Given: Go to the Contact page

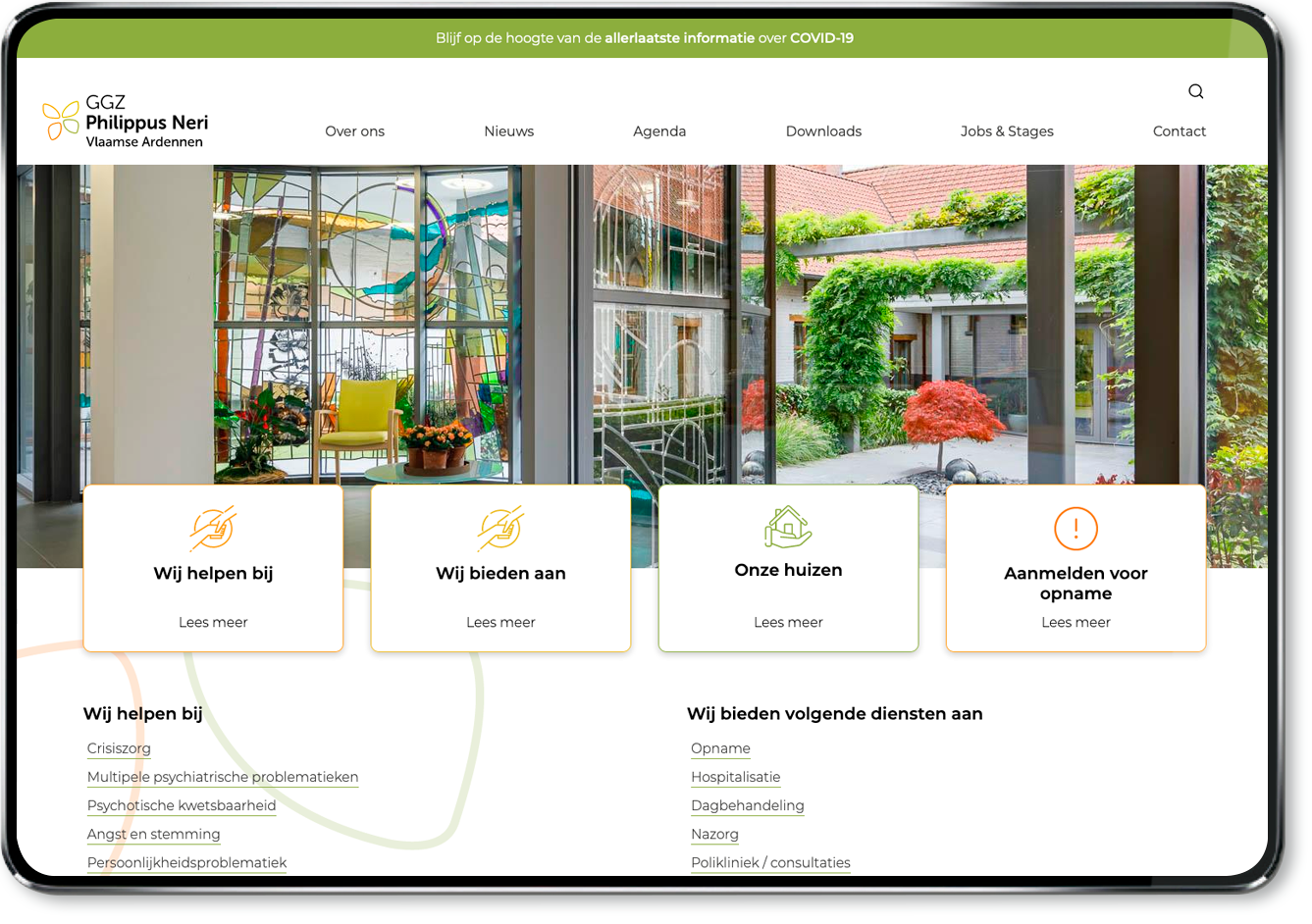Looking at the screenshot, I should tap(1180, 131).
